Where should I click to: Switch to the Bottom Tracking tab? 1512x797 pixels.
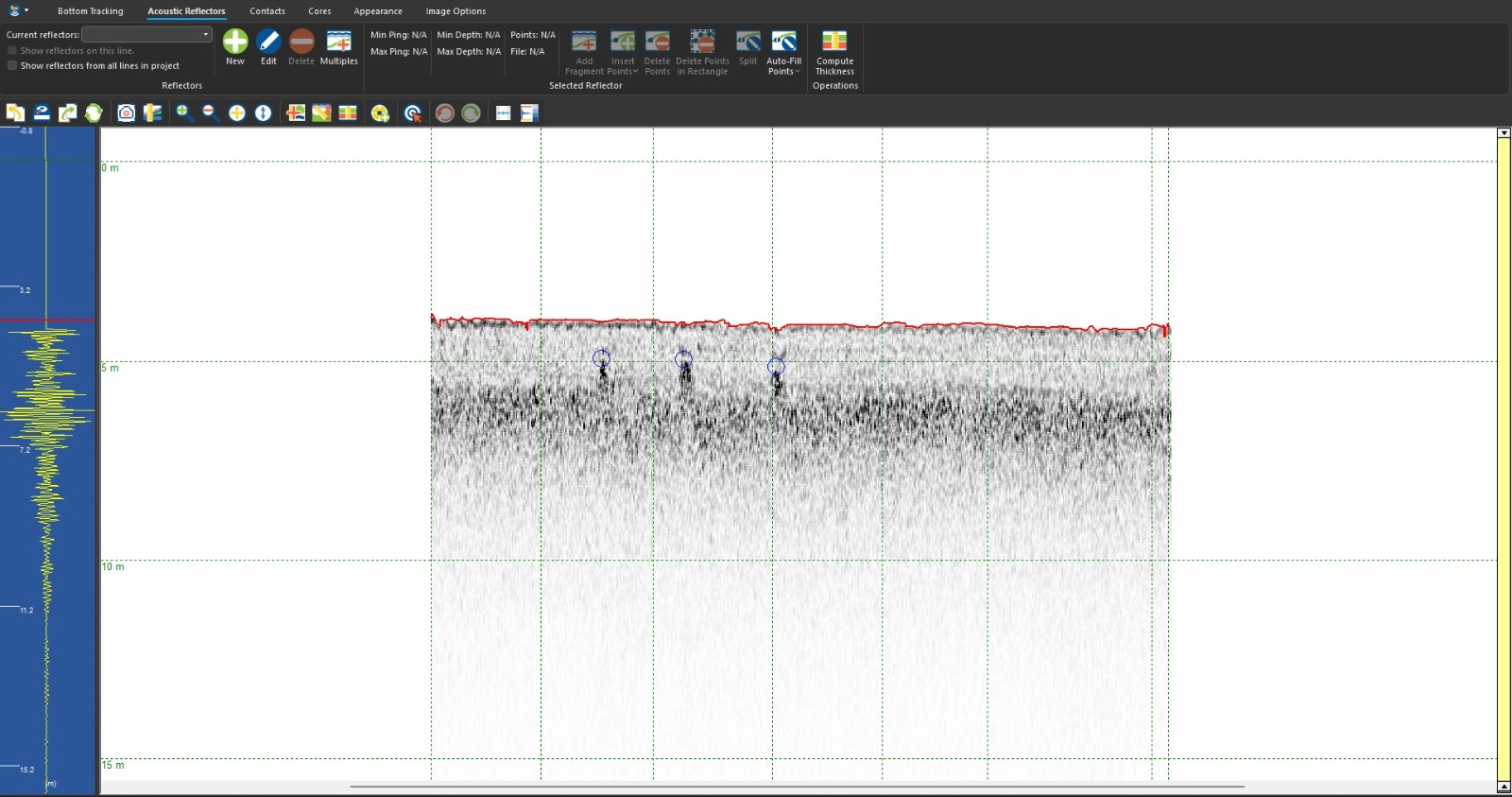[x=90, y=11]
